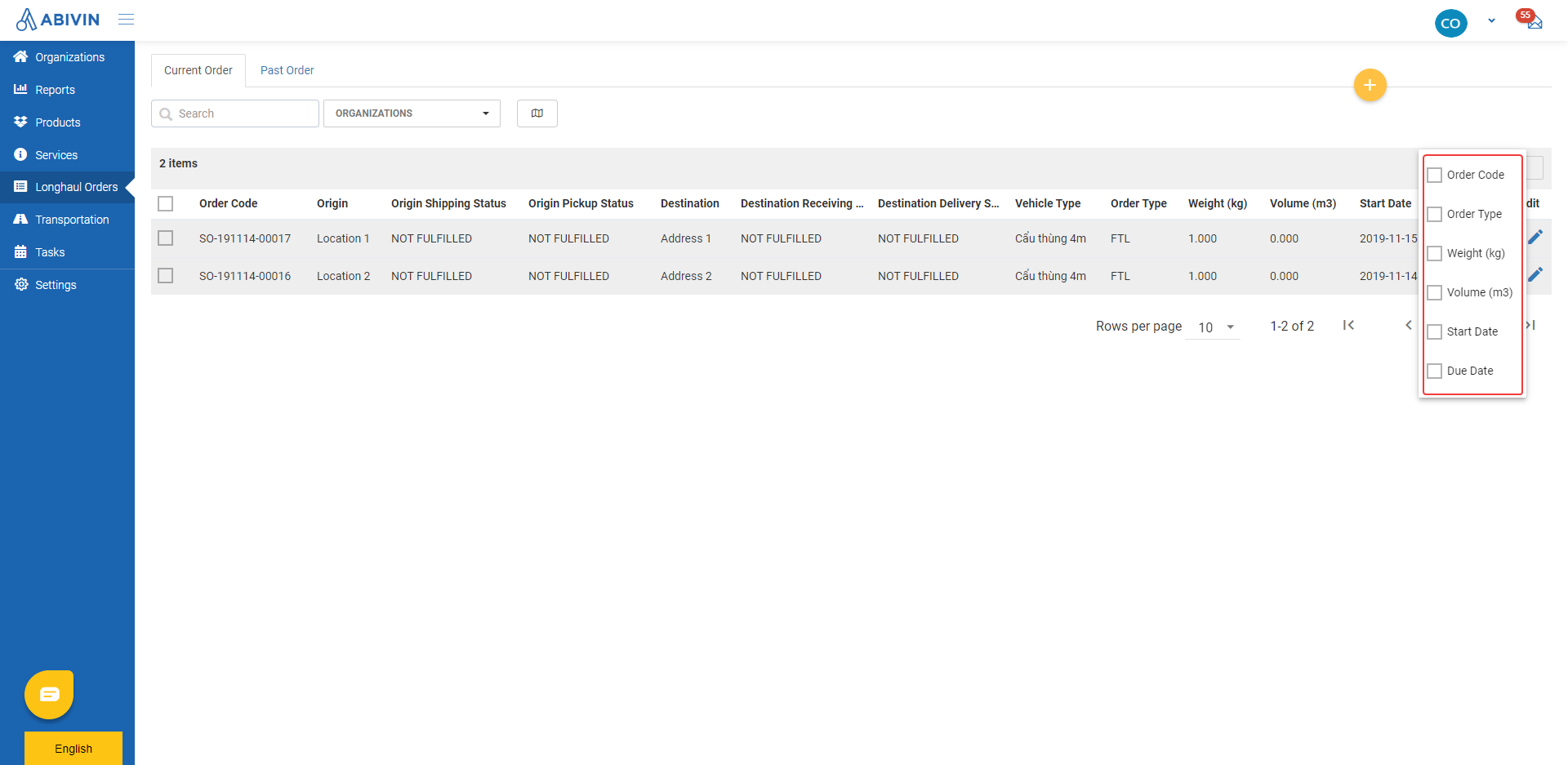Toggle the select-all header checkbox
This screenshot has height=765, width=1568.
pyautogui.click(x=166, y=204)
